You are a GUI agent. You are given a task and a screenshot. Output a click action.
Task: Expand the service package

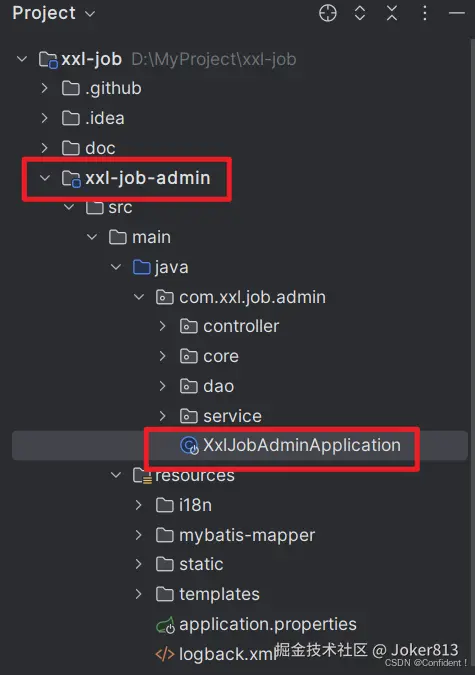coord(162,416)
